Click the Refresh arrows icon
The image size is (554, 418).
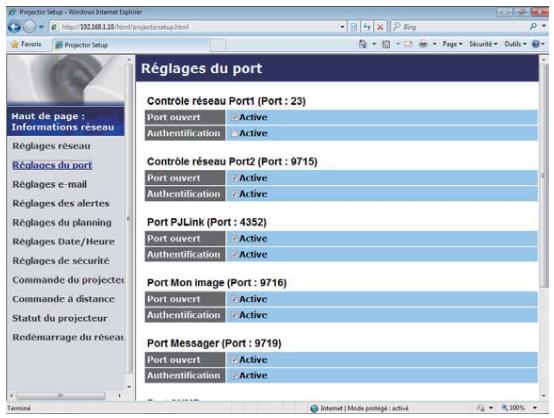[x=367, y=27]
